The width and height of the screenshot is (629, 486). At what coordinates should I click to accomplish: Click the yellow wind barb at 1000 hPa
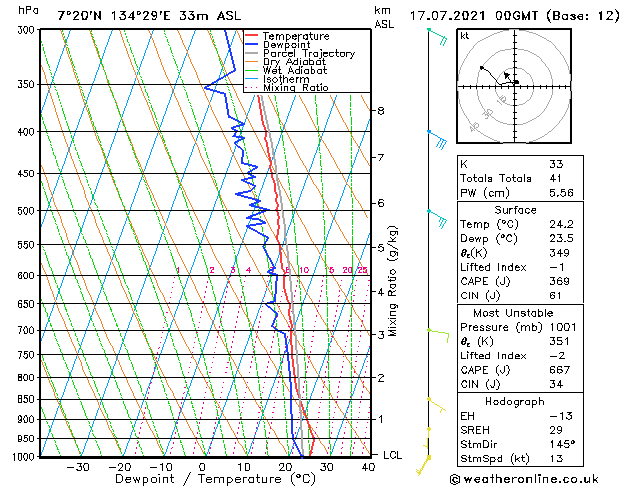coord(423,465)
